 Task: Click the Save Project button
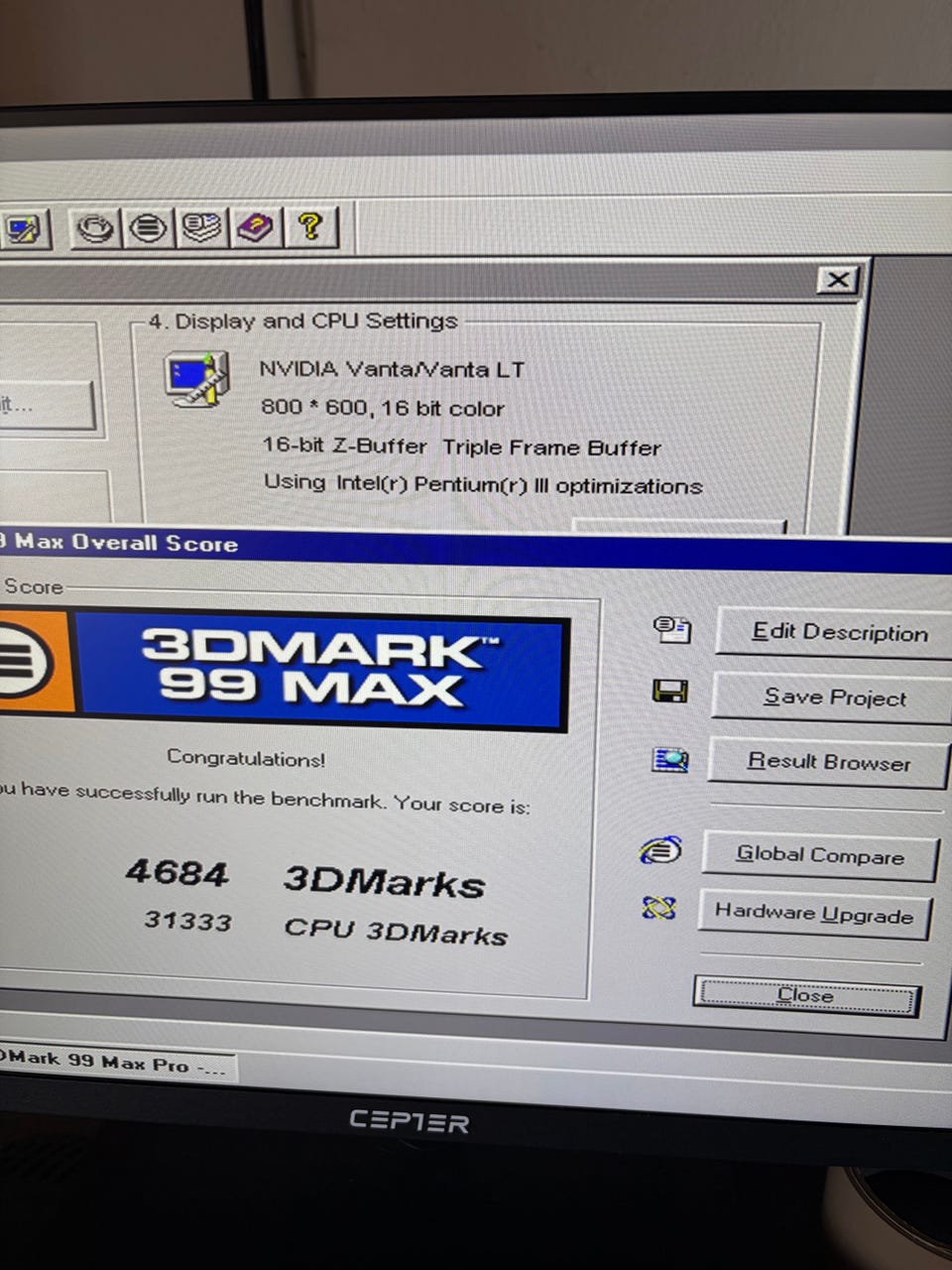pyautogui.click(x=831, y=697)
